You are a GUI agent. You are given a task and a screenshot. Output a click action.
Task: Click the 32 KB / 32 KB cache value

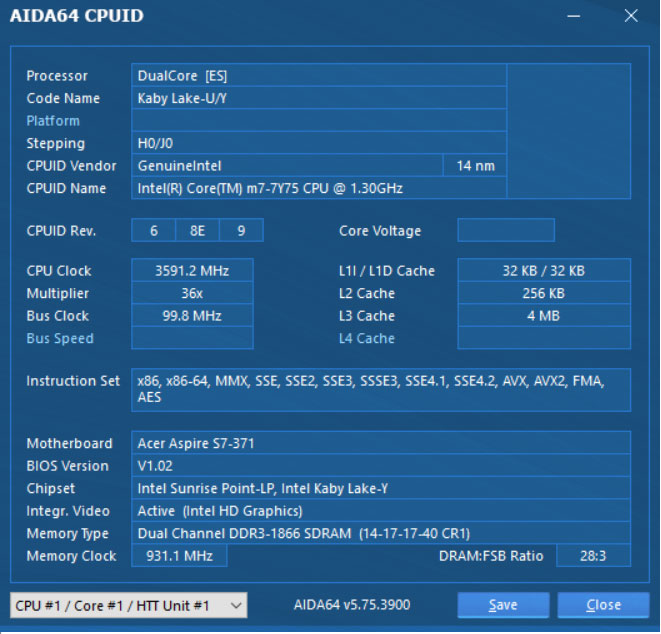[x=544, y=271]
